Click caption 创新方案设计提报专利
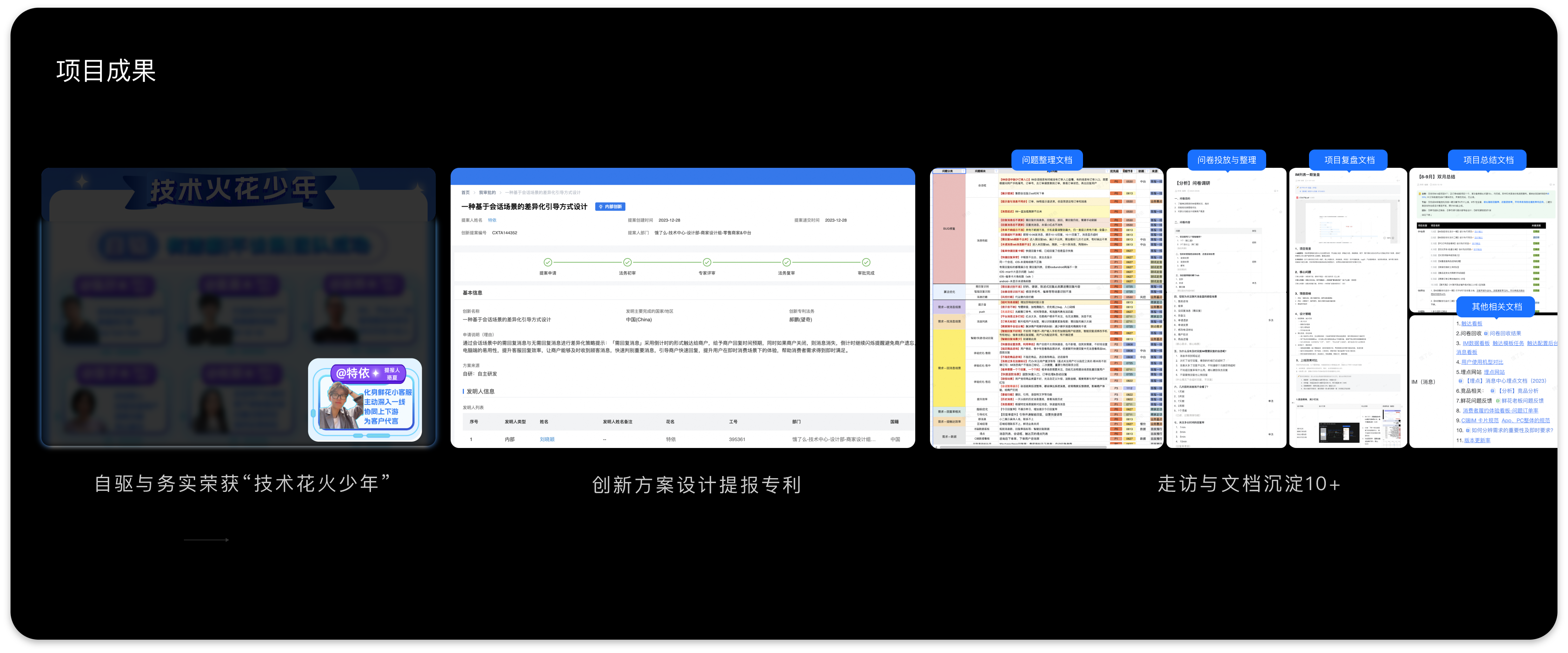This screenshot has height=653, width=1568. click(x=696, y=485)
